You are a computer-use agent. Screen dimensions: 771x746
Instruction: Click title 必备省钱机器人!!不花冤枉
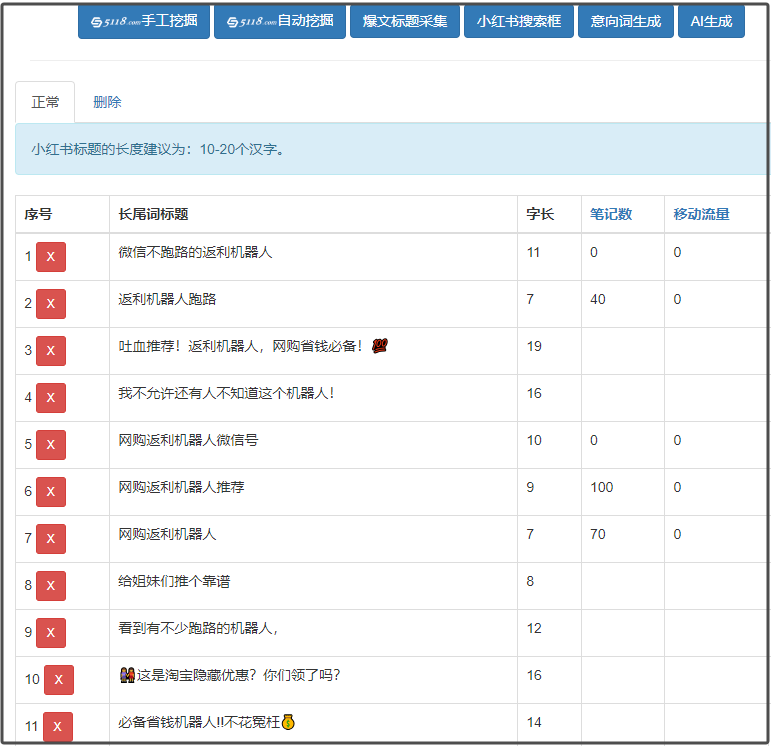[x=199, y=722]
